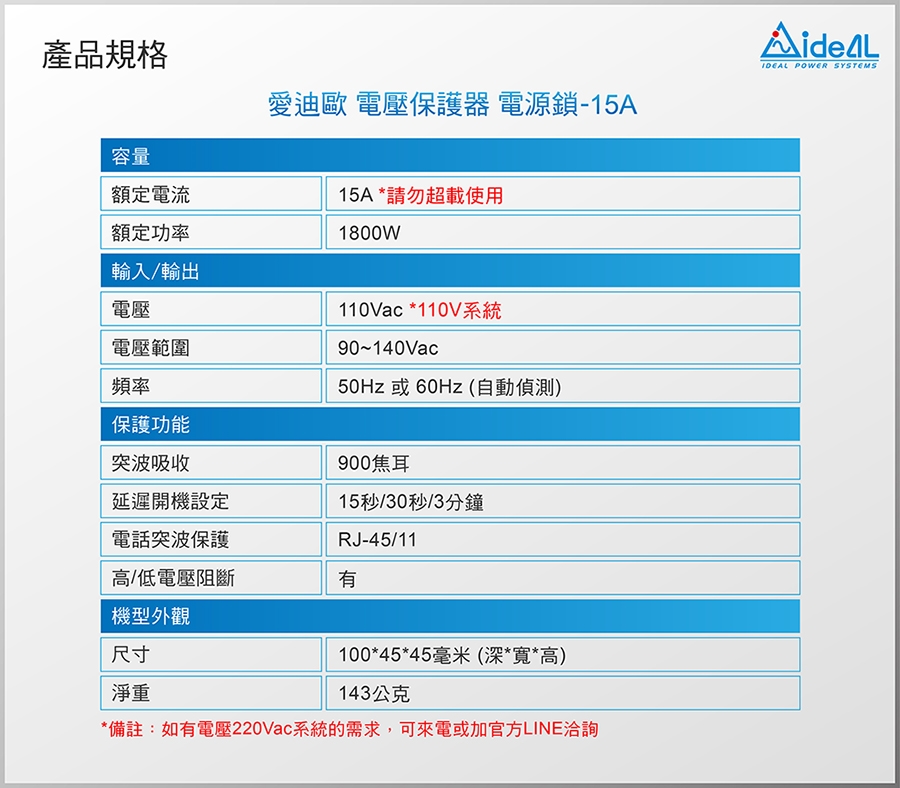Click the 900焦耳 surge absorption value
This screenshot has height=788, width=900.
tap(374, 463)
